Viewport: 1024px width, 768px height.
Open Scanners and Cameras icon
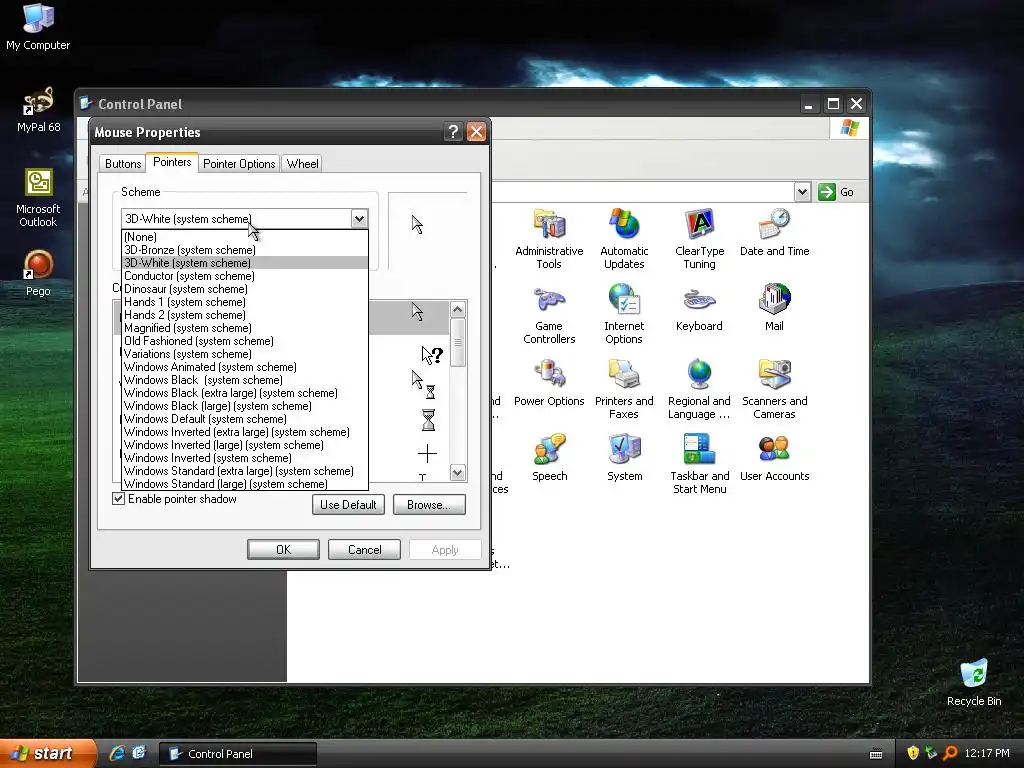pos(775,389)
